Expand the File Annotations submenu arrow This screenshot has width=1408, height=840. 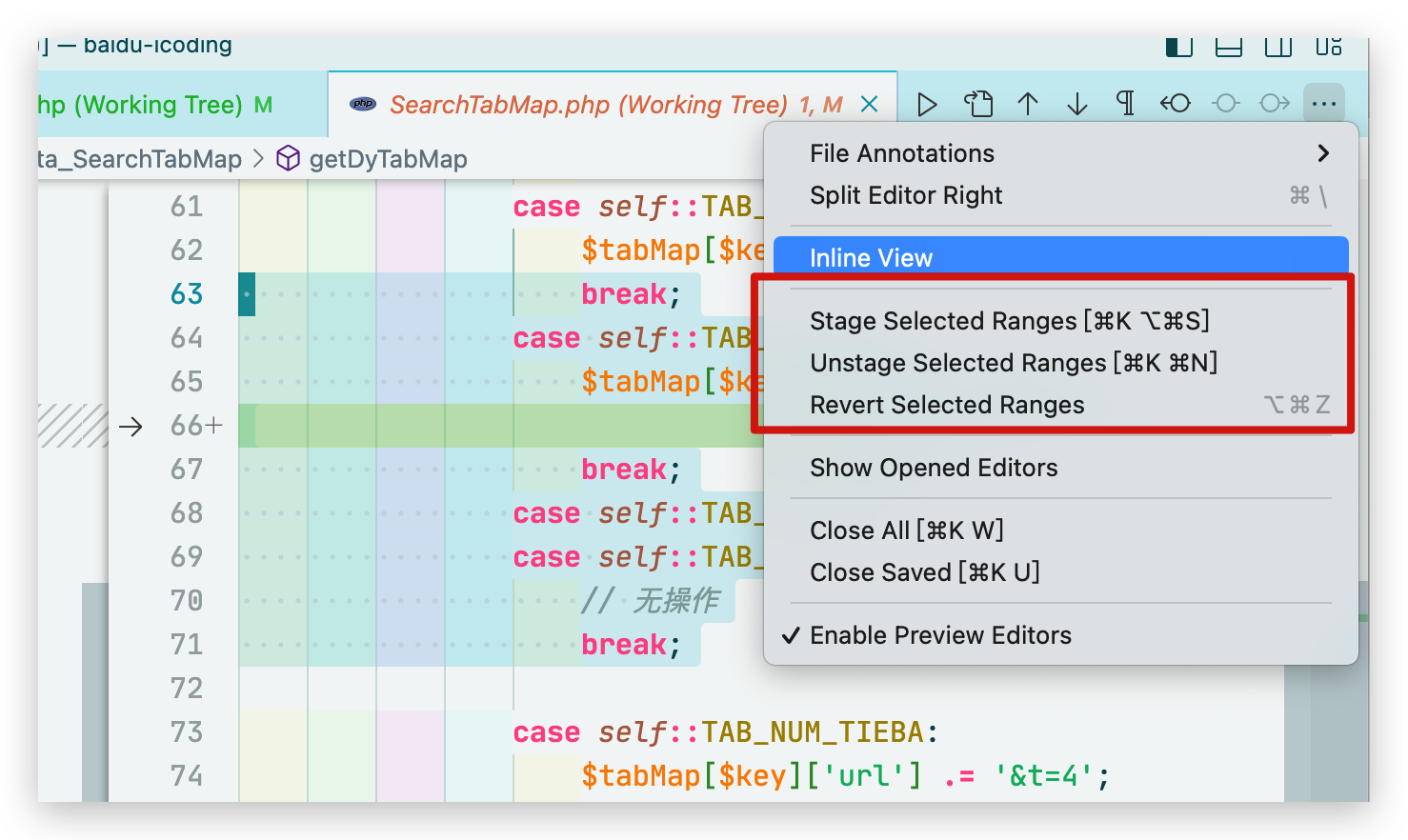pos(1322,153)
